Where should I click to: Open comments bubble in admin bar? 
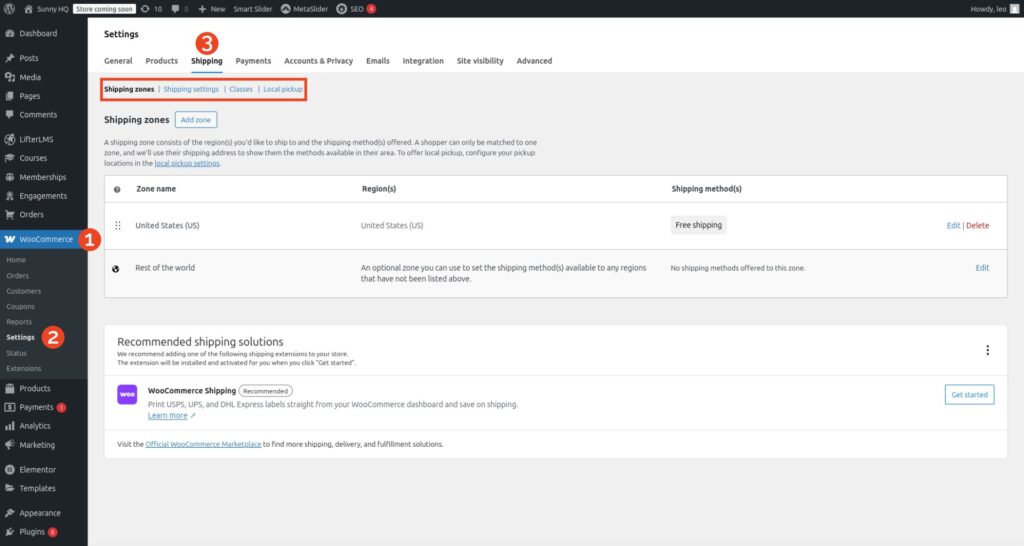175,9
